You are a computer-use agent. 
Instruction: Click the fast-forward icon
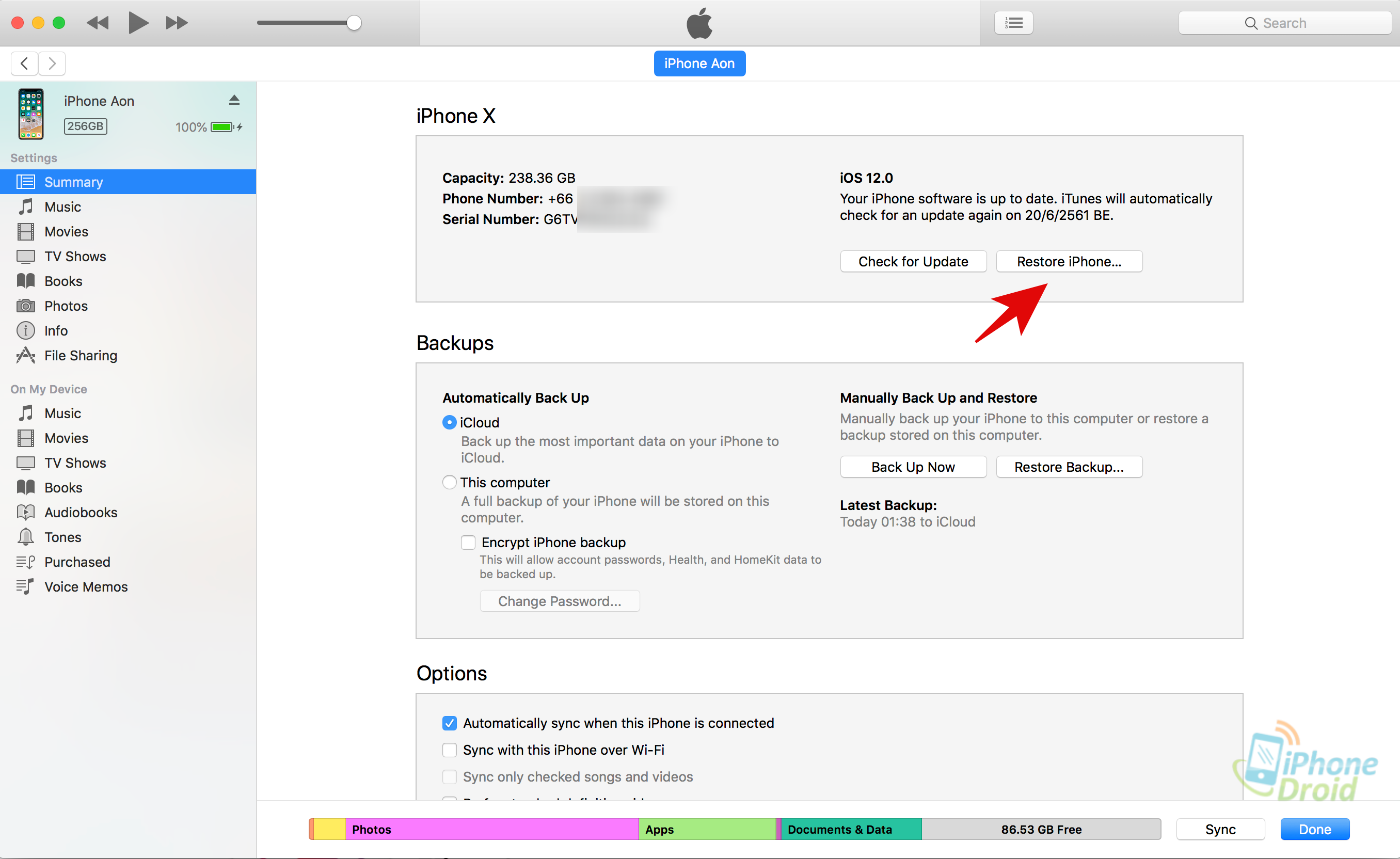pyautogui.click(x=176, y=23)
